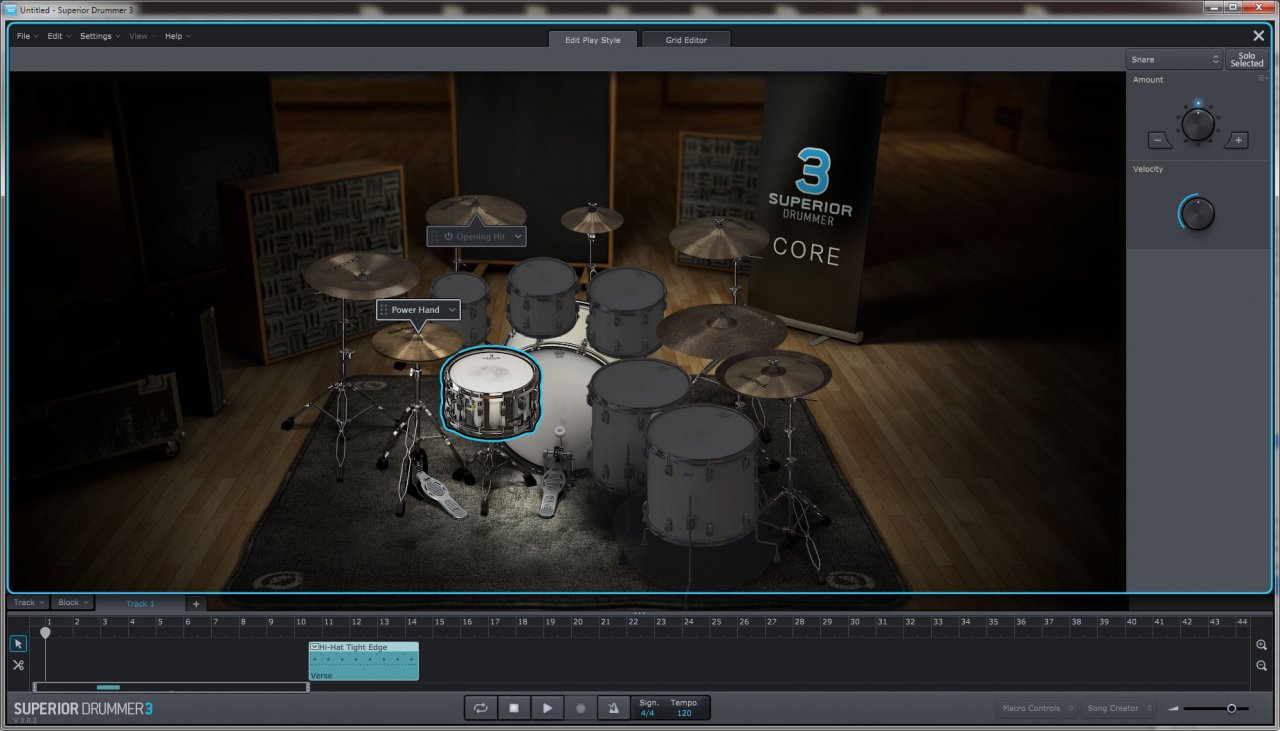Viewport: 1280px width, 731px height.
Task: Start playback with the play button
Action: click(547, 708)
